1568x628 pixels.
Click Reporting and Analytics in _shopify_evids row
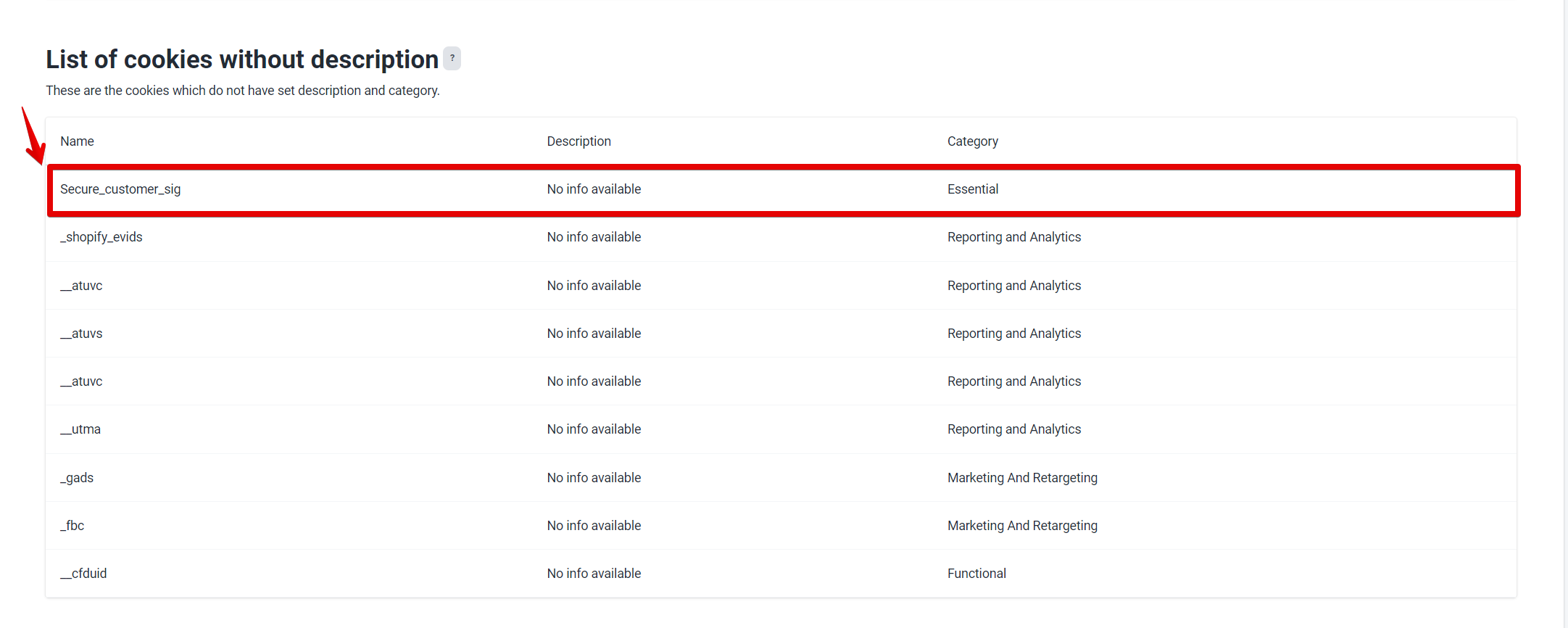click(1013, 237)
